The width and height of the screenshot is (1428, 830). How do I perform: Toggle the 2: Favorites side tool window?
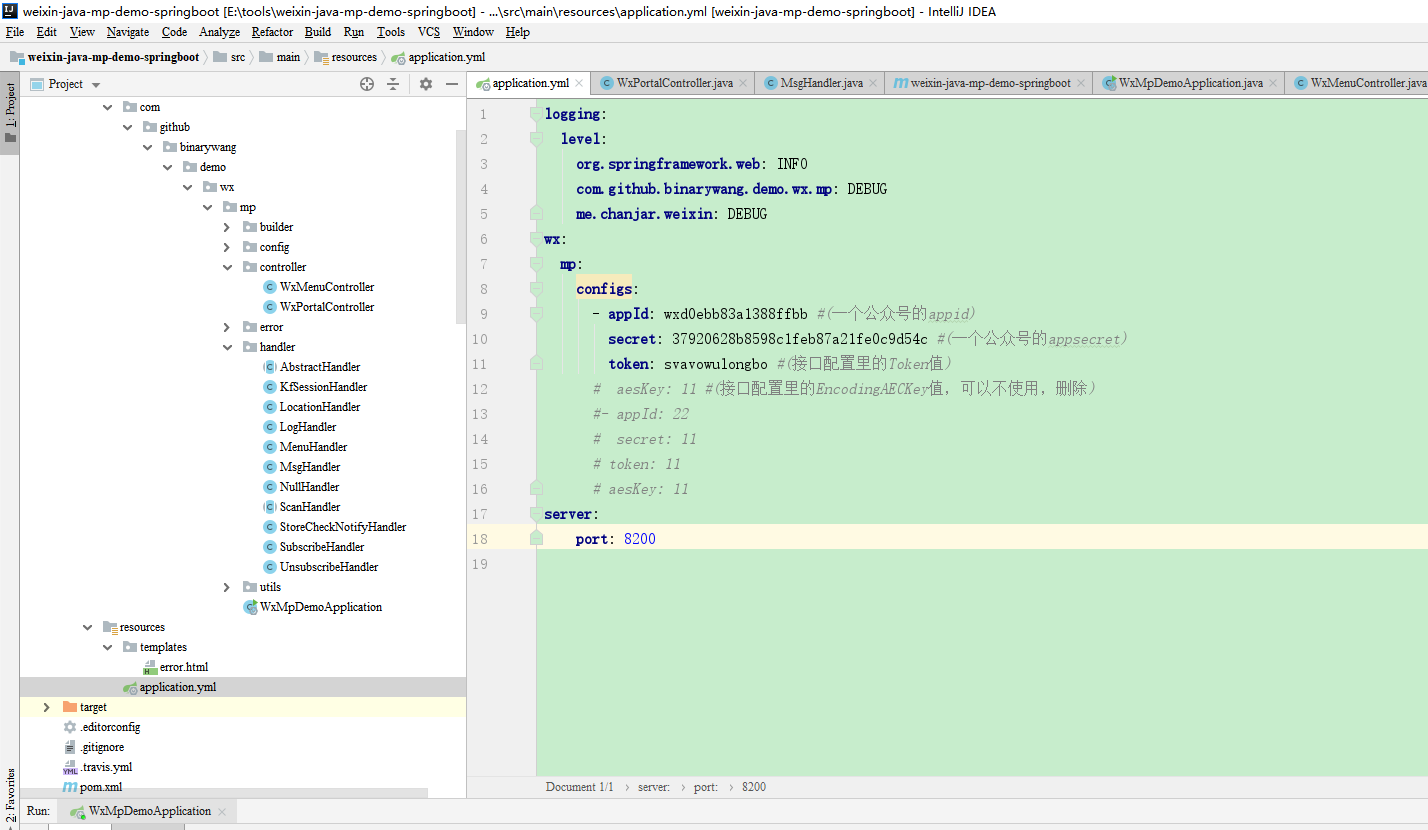(x=10, y=797)
